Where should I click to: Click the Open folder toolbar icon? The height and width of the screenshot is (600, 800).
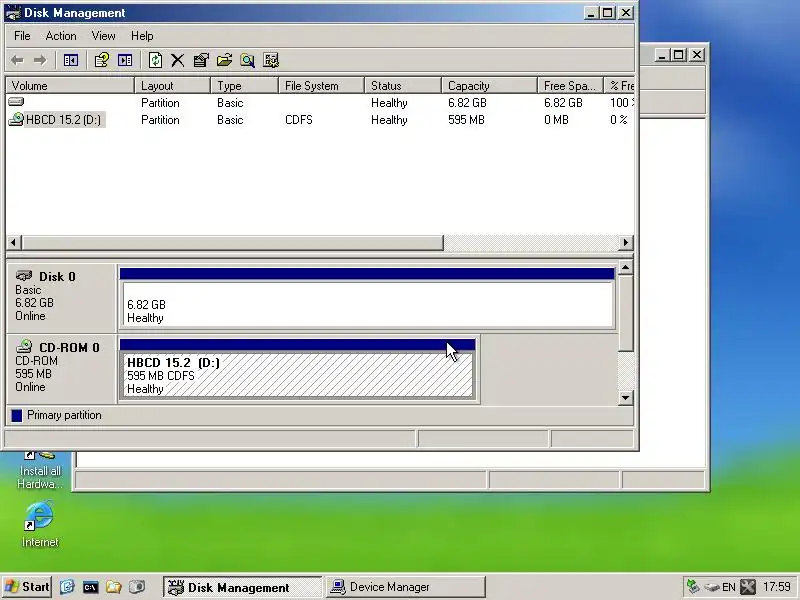tap(224, 60)
